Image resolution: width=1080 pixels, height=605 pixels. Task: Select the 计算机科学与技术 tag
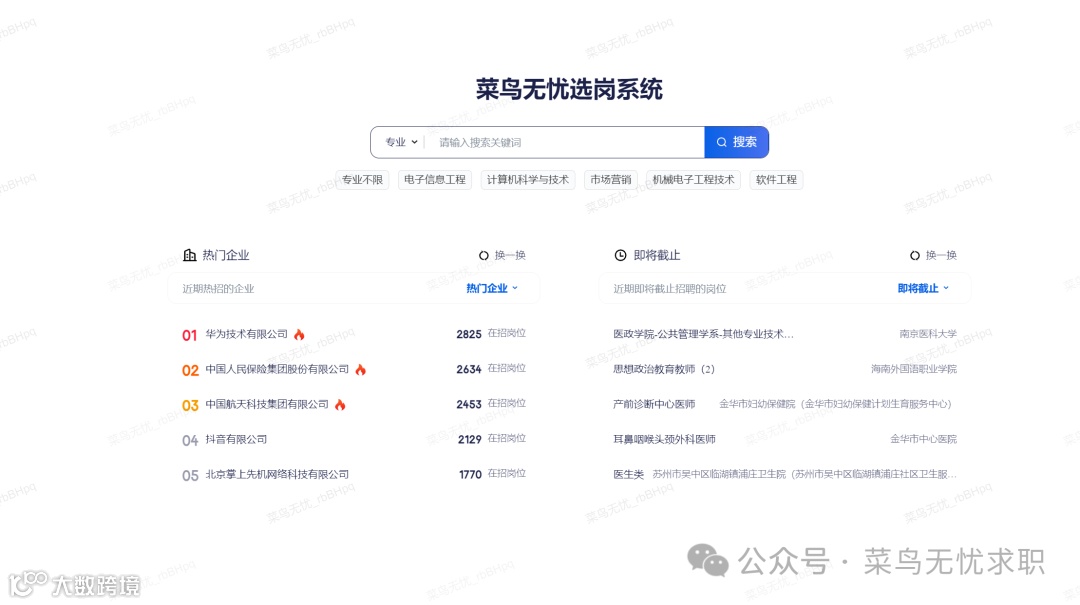[x=528, y=179]
